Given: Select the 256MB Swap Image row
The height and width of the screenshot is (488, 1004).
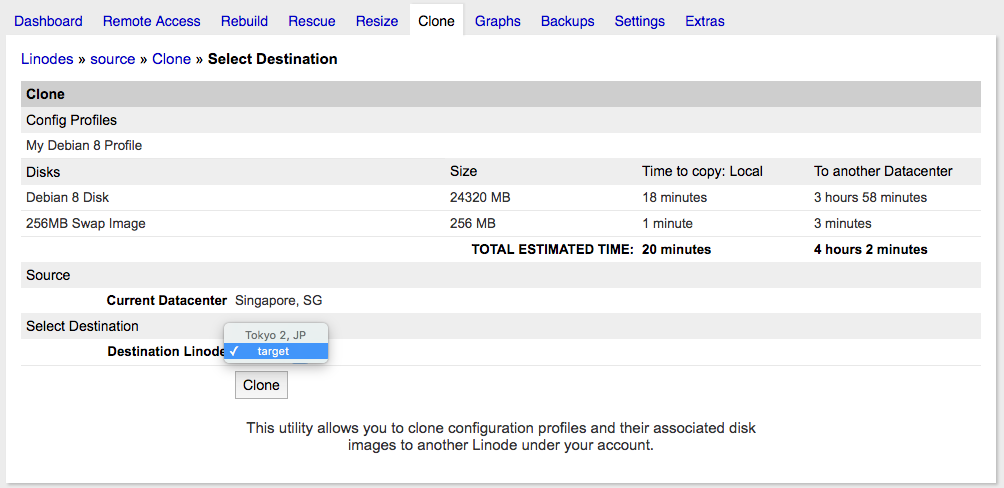Looking at the screenshot, I should pos(85,224).
